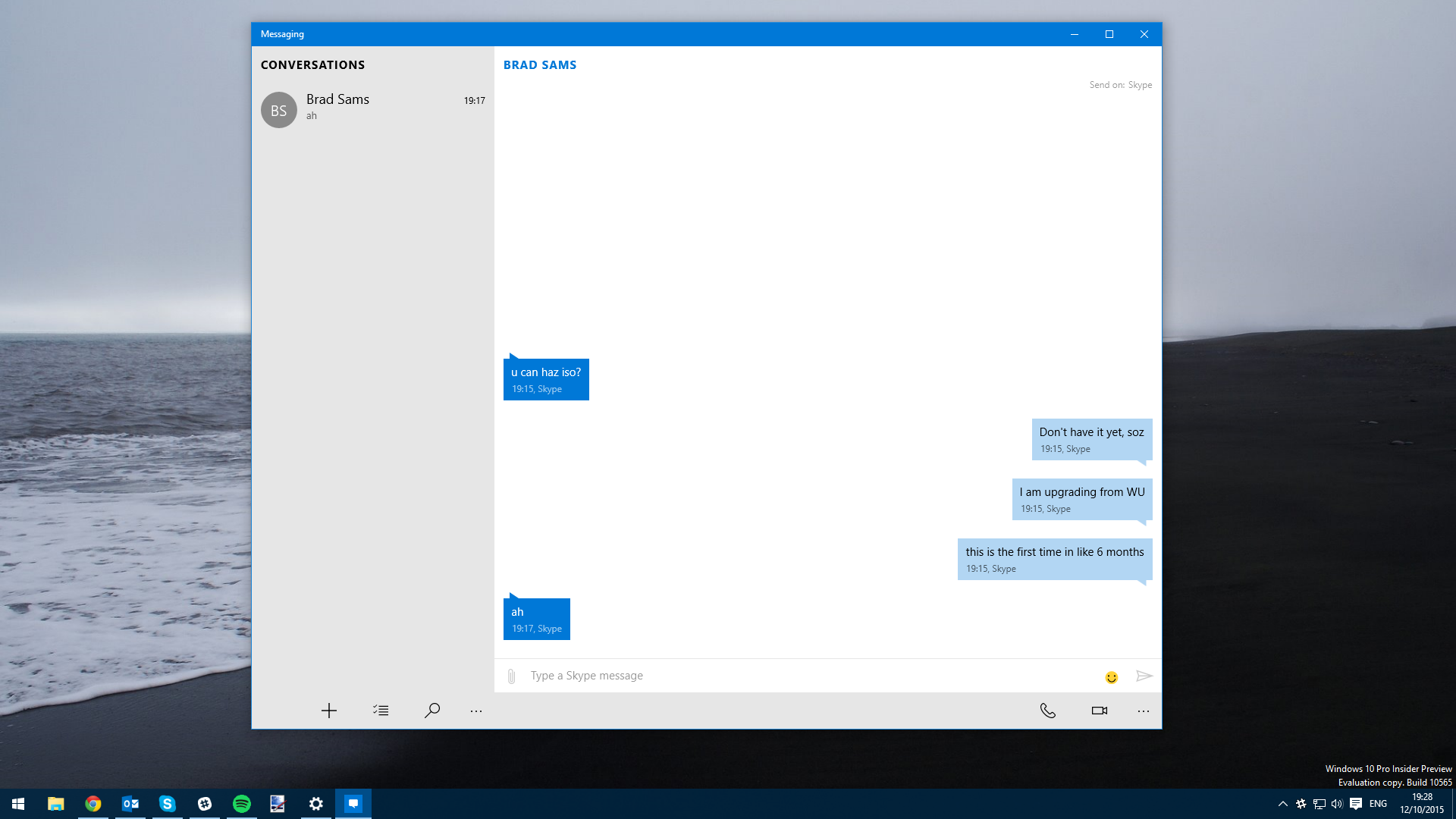Open Spotify from taskbar
This screenshot has height=819, width=1456.
coord(242,804)
